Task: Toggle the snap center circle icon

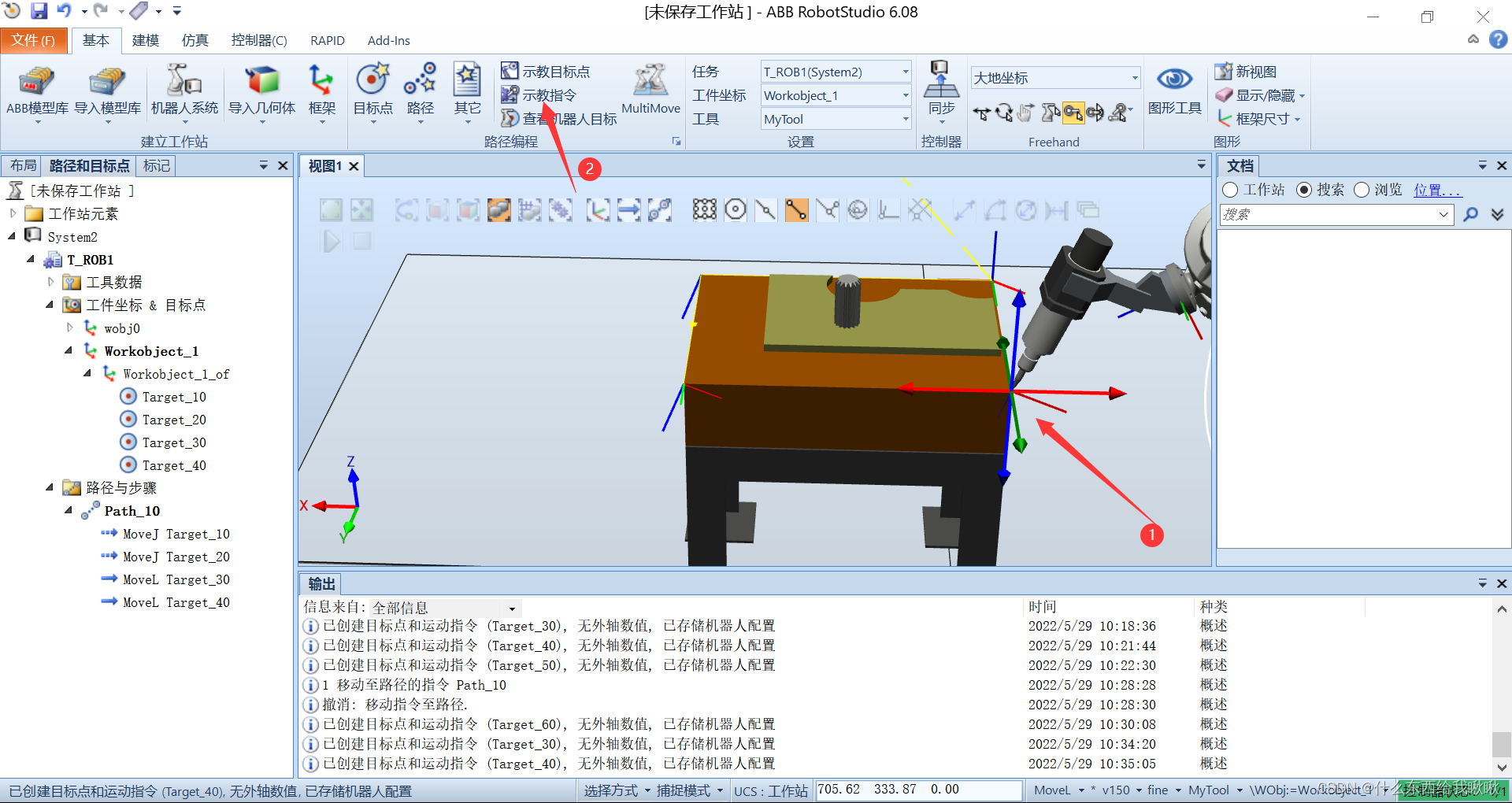Action: [736, 209]
